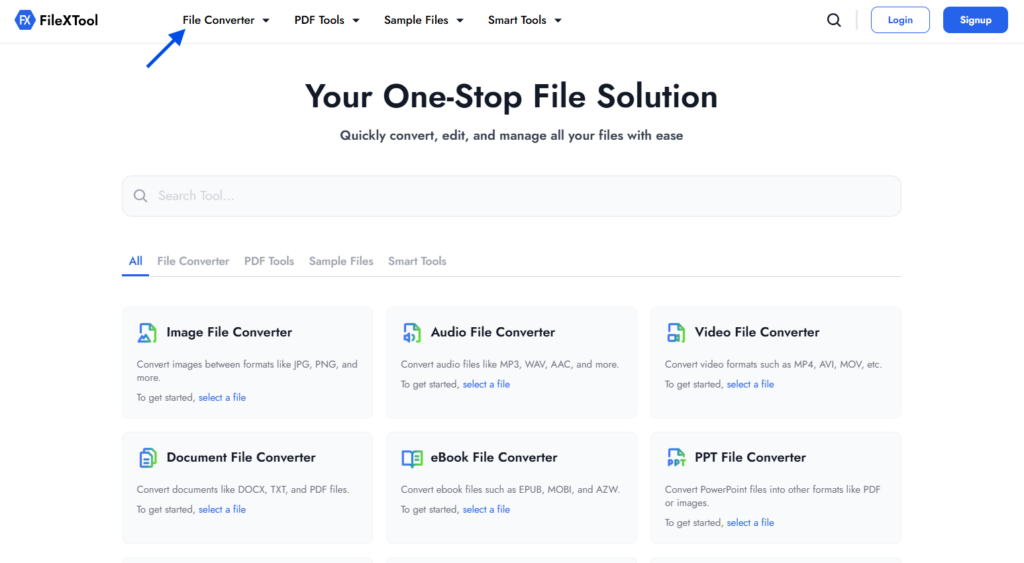Expand the PDF Tools dropdown arrow
This screenshot has height=563, width=1024.
pos(356,20)
